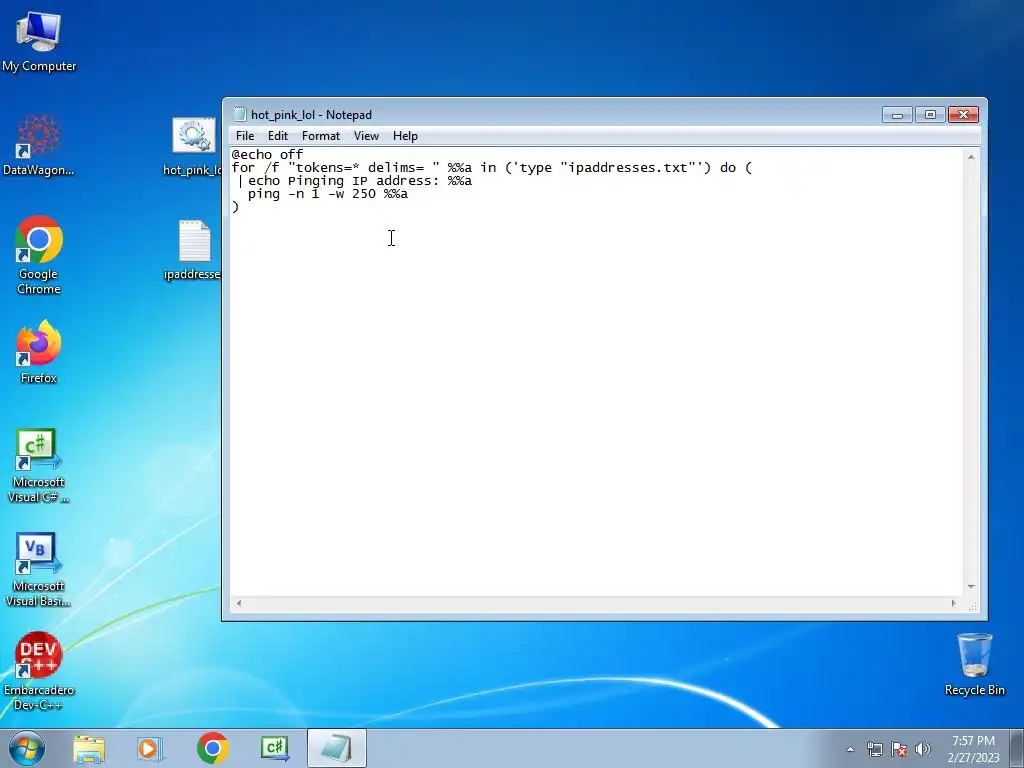Open the My Computer desktop icon

(39, 40)
